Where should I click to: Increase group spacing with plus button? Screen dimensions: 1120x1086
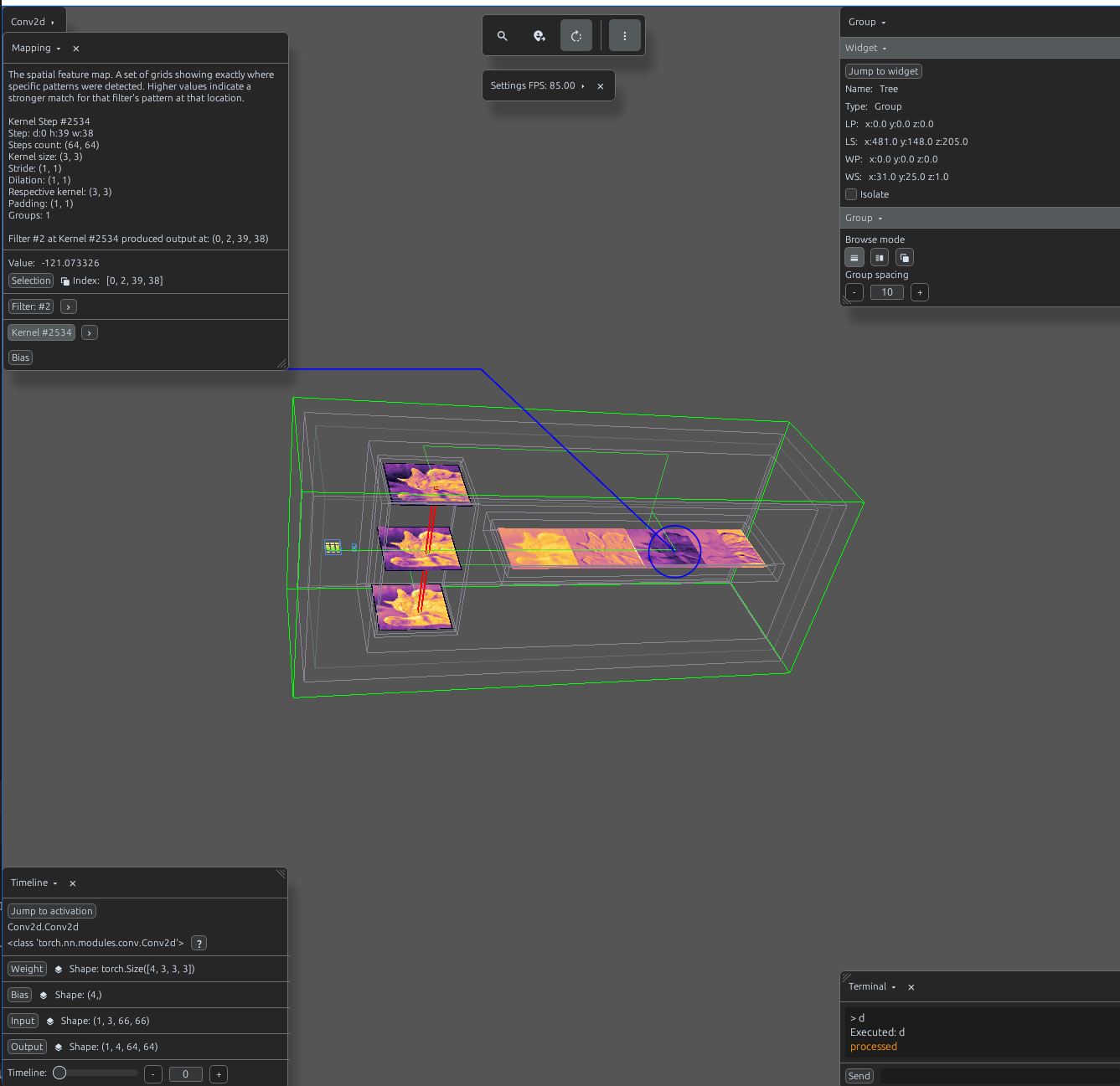pyautogui.click(x=920, y=292)
